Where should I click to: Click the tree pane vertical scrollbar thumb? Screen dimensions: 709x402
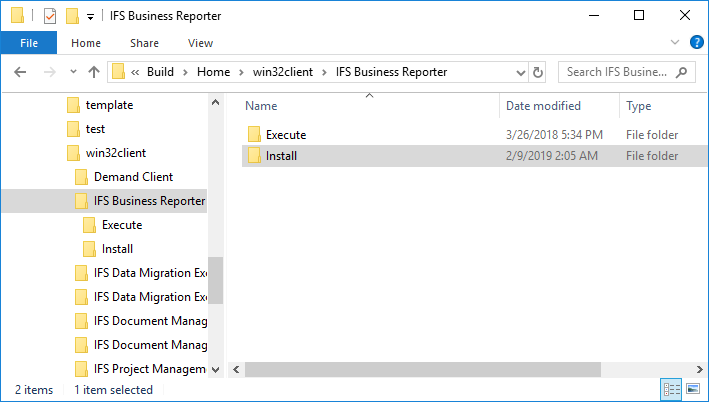click(216, 280)
